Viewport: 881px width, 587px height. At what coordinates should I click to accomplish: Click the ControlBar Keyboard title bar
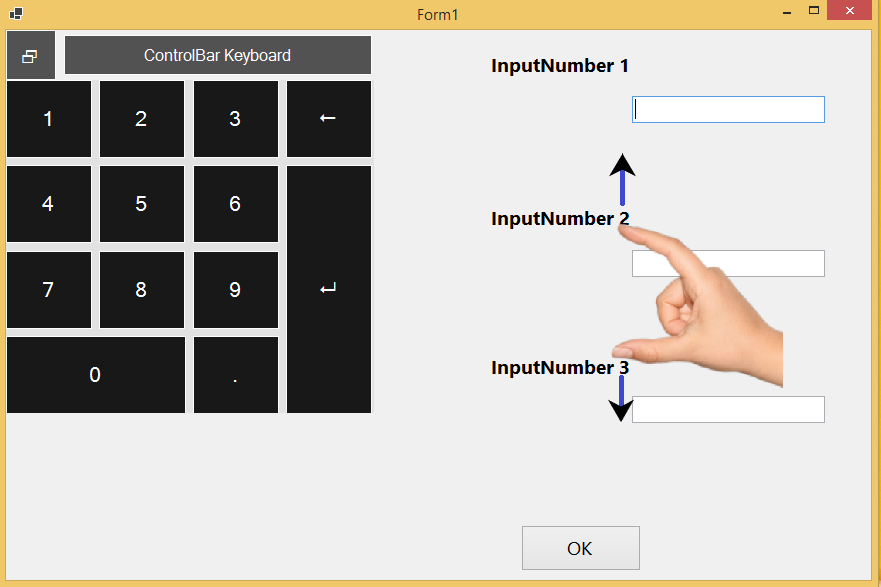[x=217, y=56]
